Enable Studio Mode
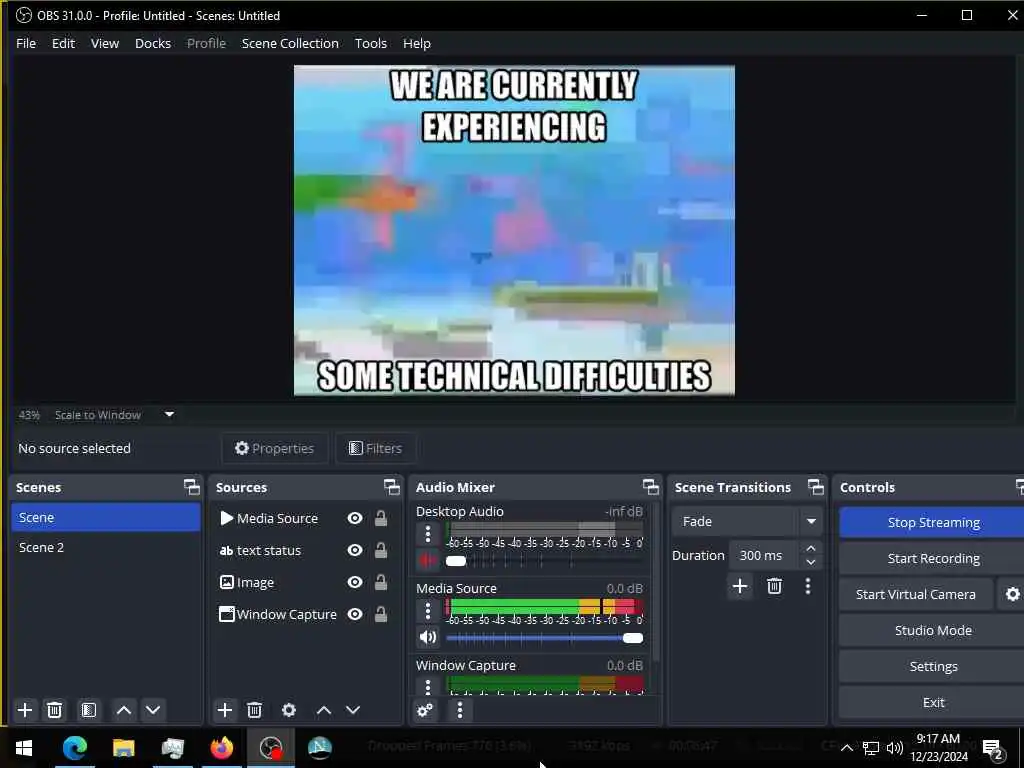The image size is (1024, 768). coord(933,630)
